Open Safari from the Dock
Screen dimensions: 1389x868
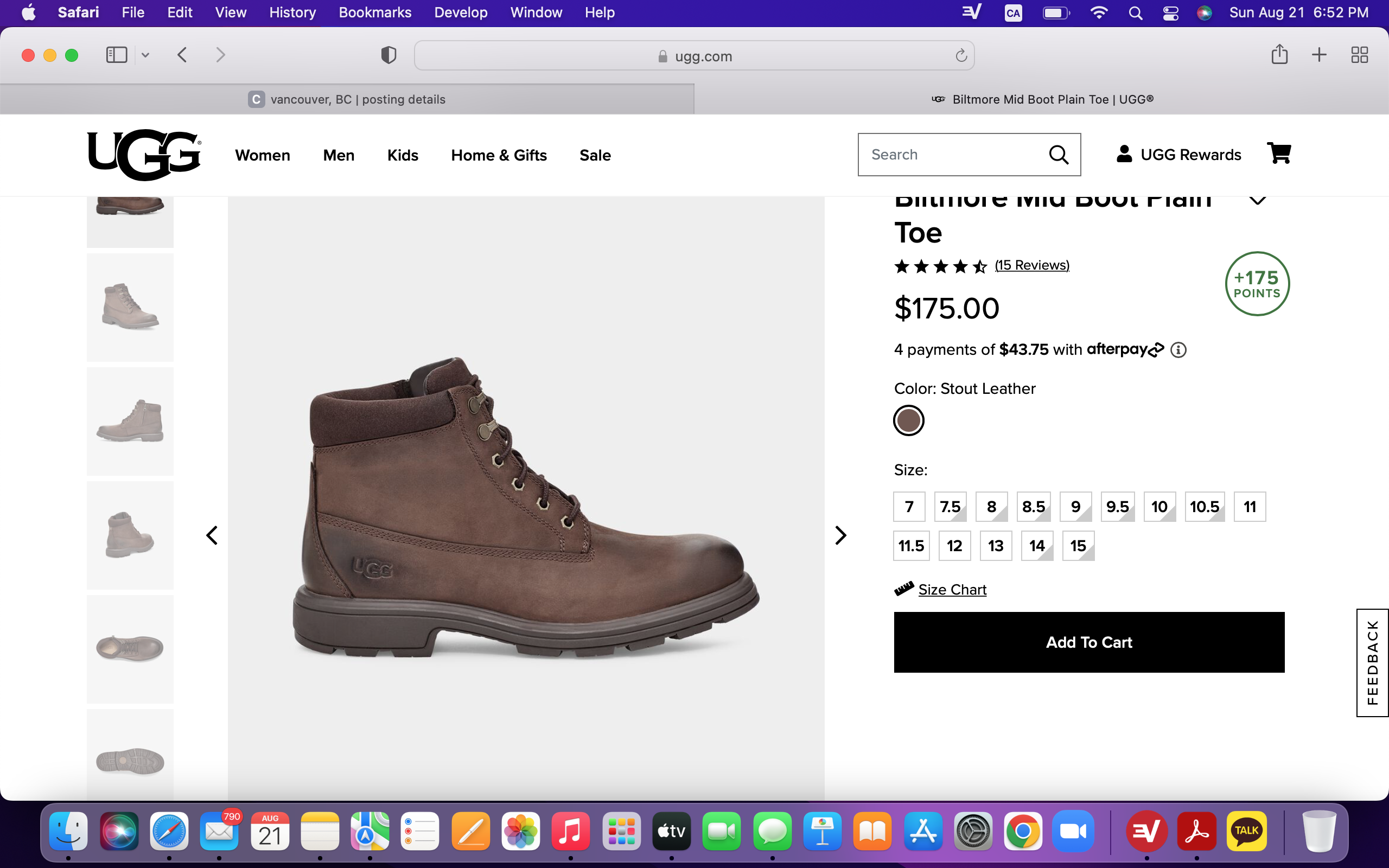169,831
